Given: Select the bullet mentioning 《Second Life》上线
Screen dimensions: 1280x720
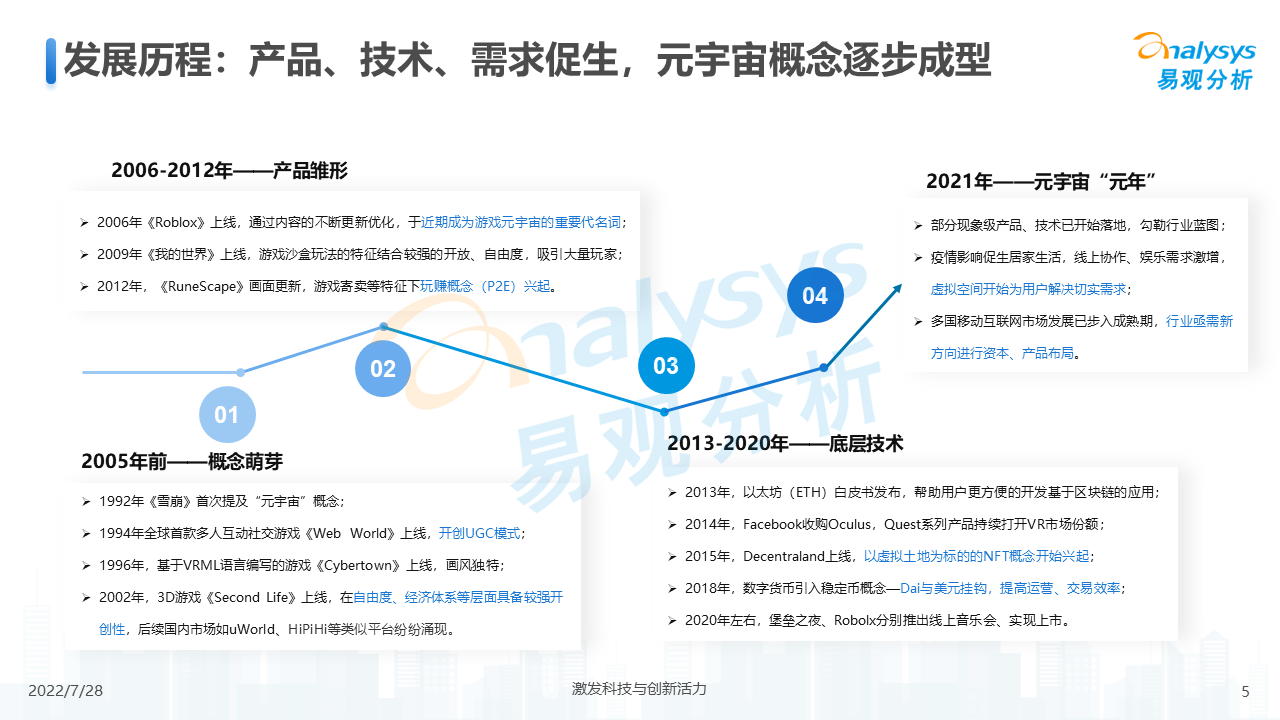Looking at the screenshot, I should 322,597.
